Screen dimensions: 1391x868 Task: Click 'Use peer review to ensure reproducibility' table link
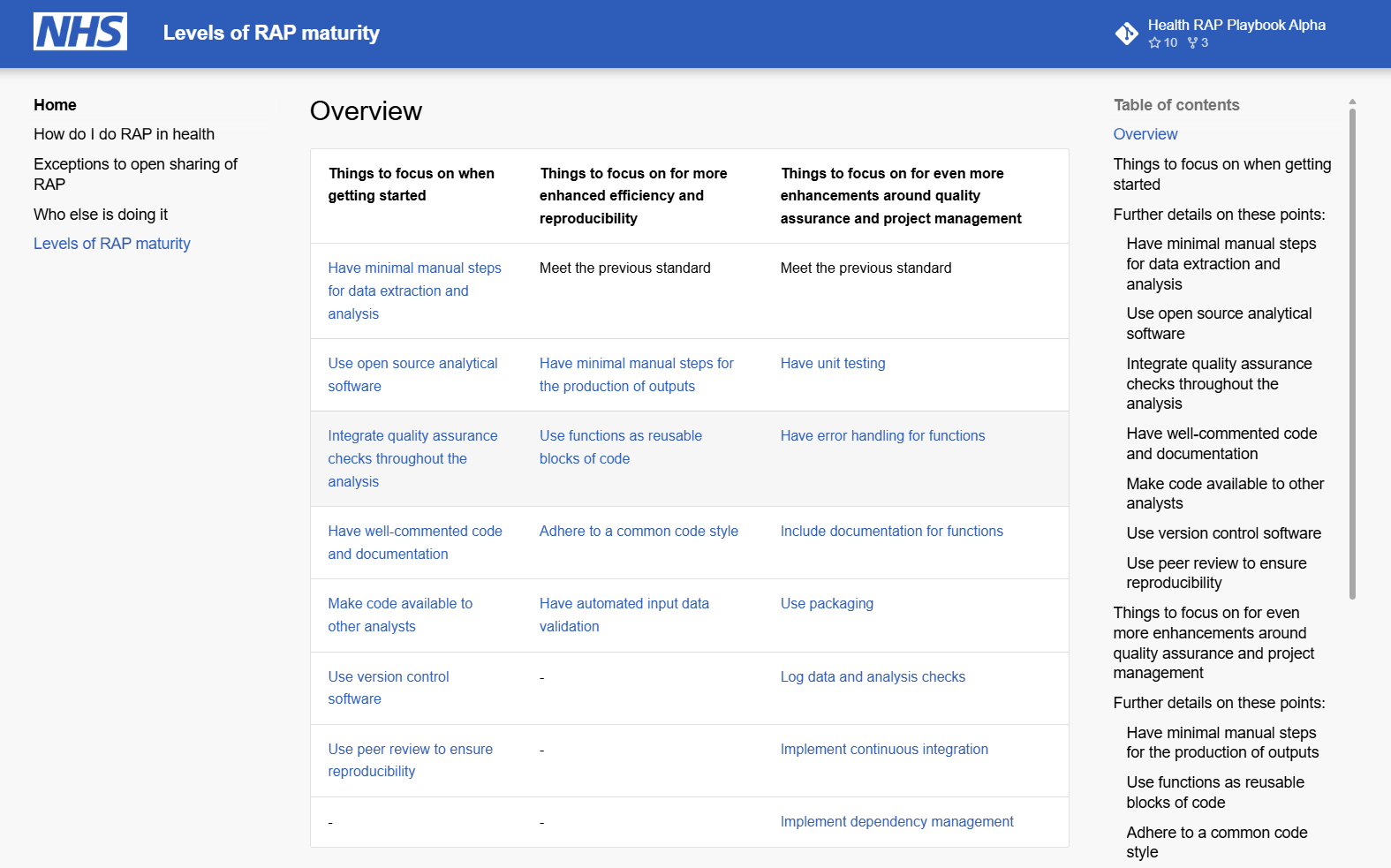coord(411,759)
